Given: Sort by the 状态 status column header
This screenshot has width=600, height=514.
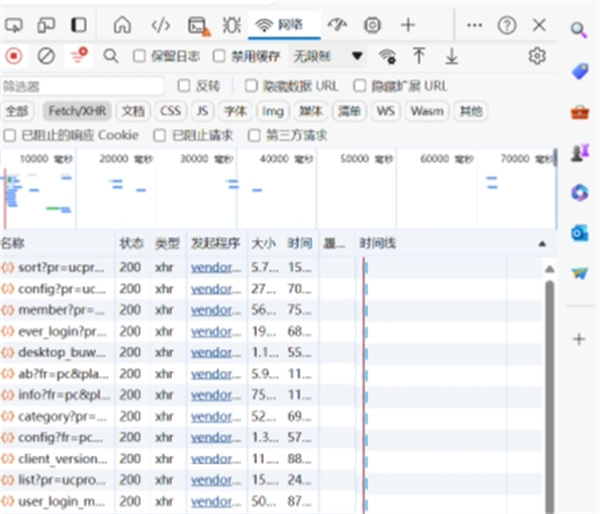Looking at the screenshot, I should tap(132, 243).
